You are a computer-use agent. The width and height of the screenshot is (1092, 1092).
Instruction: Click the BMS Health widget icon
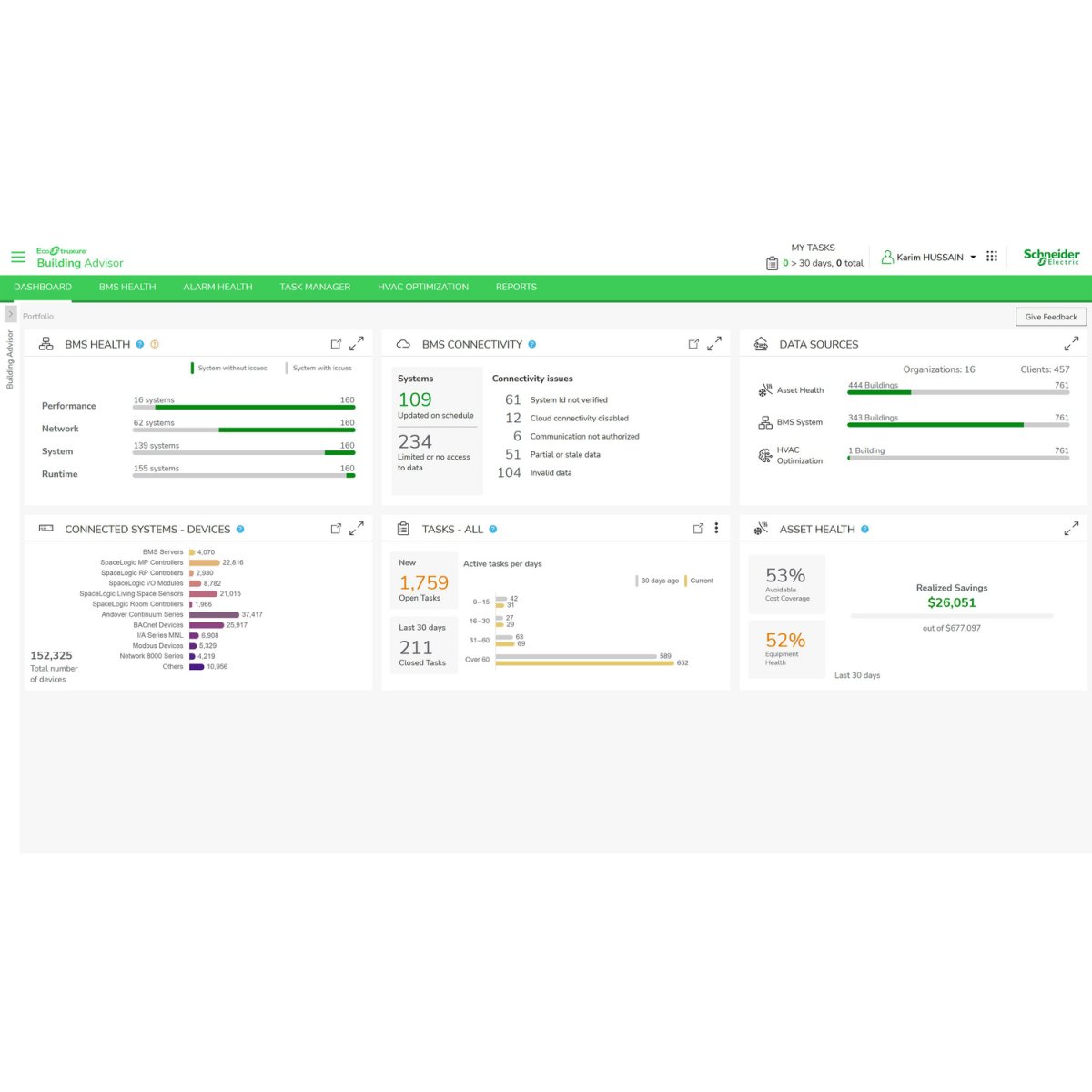(46, 344)
